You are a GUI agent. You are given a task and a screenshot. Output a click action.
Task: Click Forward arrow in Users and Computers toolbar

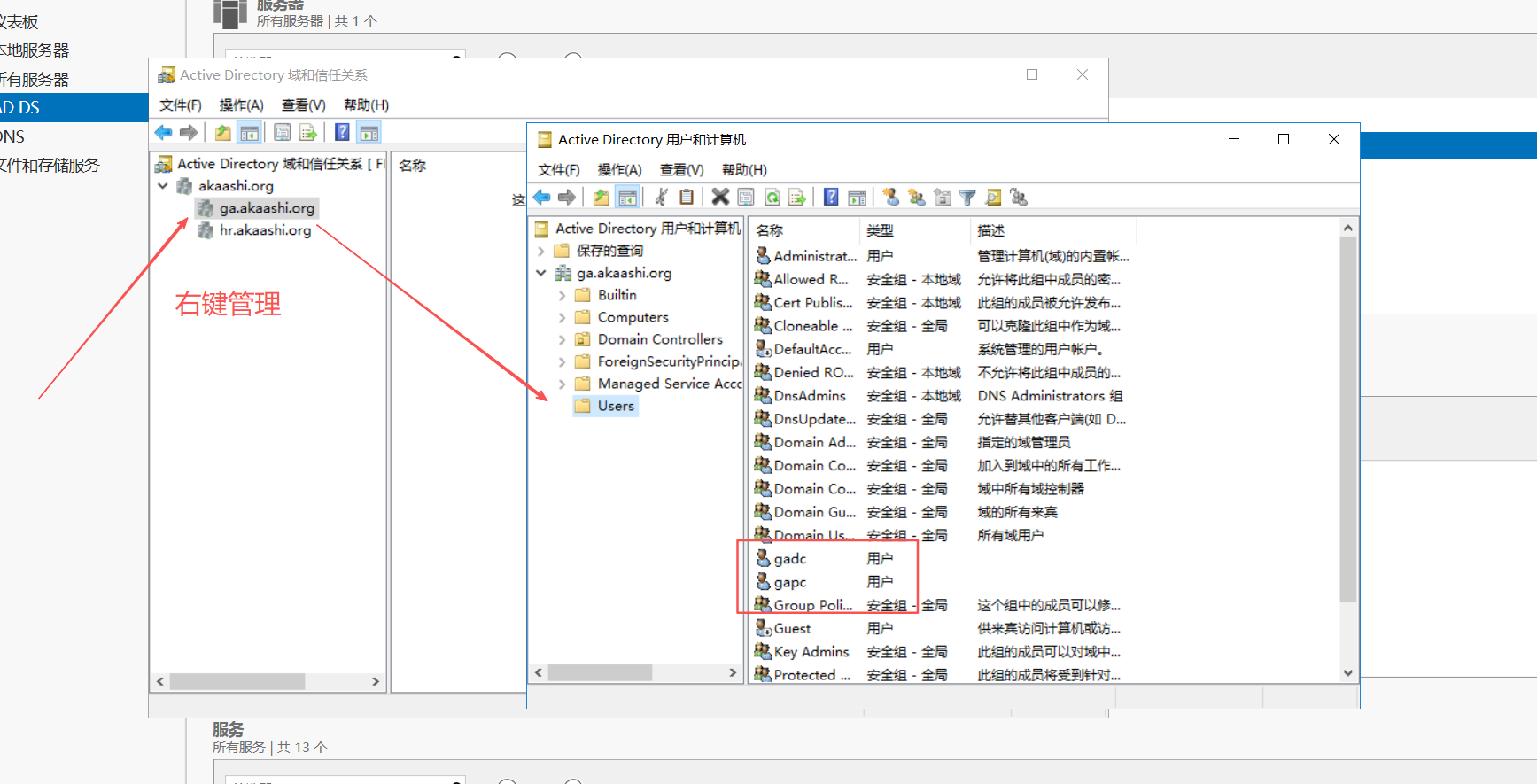click(567, 198)
